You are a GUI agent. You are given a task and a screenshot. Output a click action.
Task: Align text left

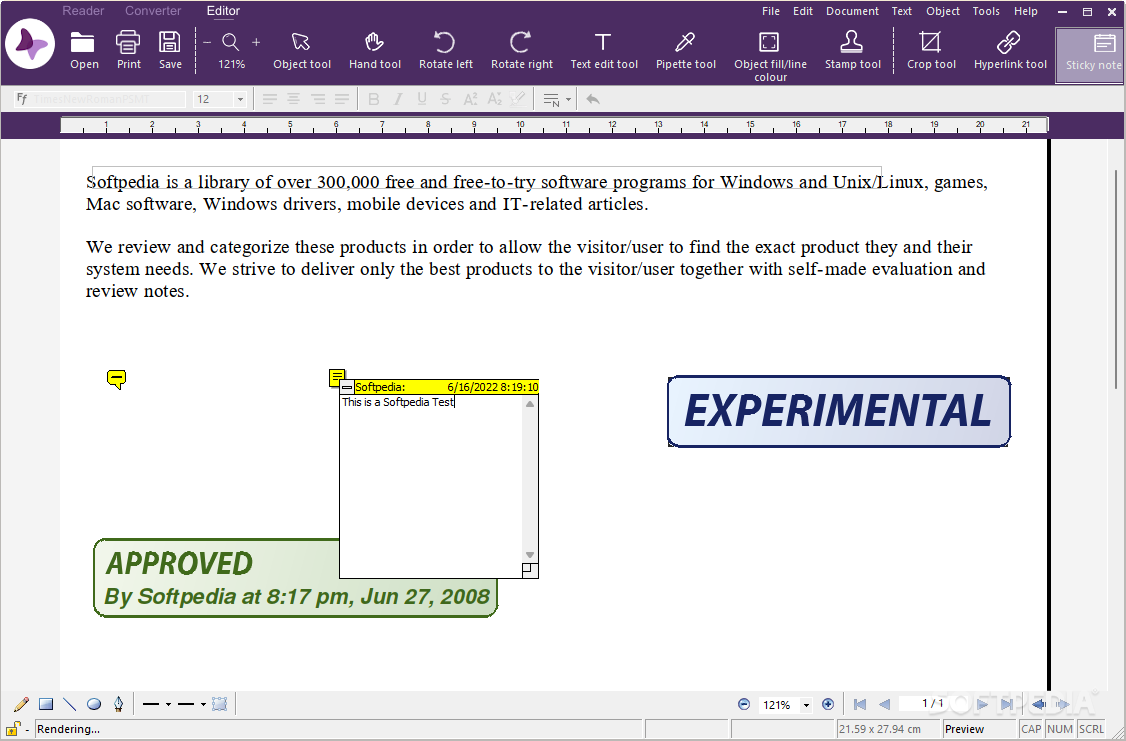pos(269,99)
